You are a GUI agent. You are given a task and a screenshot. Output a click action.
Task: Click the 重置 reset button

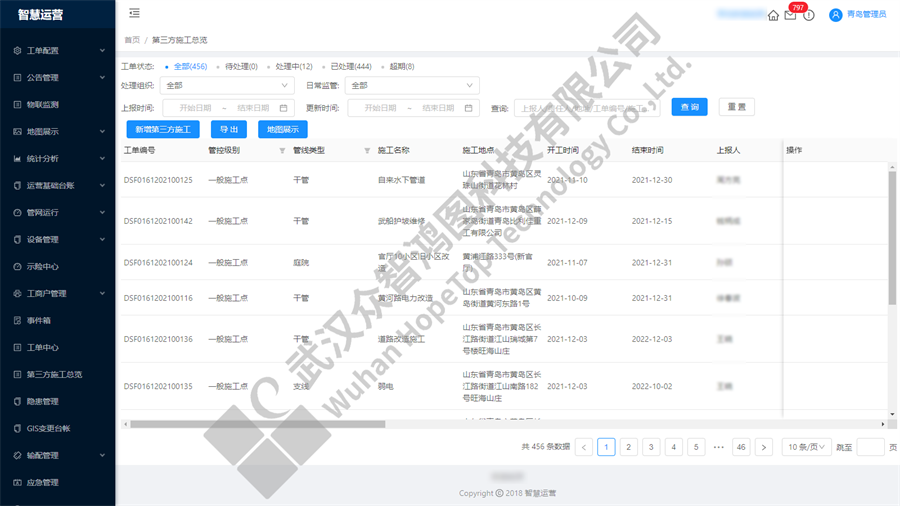tap(736, 107)
